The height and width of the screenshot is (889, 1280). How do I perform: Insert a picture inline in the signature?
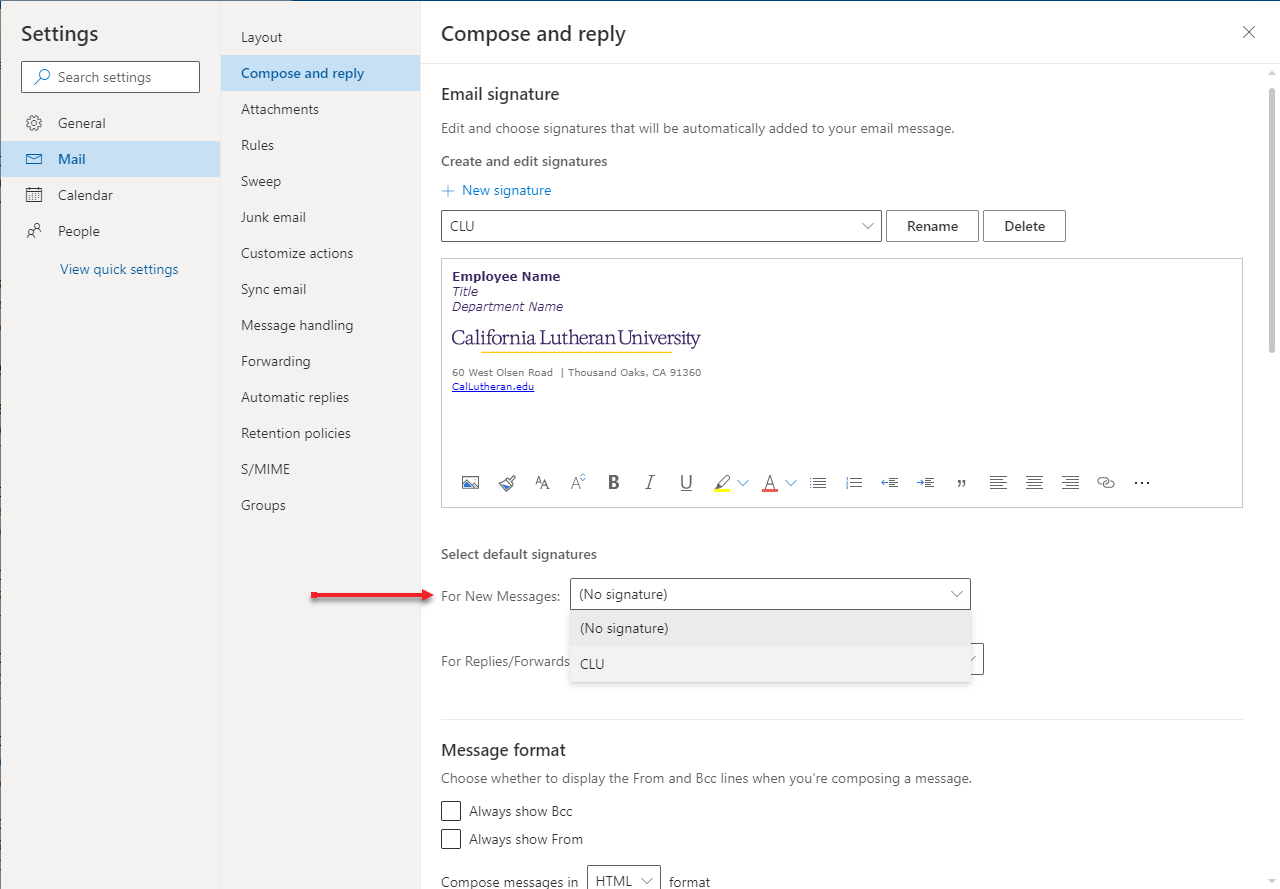(x=470, y=483)
